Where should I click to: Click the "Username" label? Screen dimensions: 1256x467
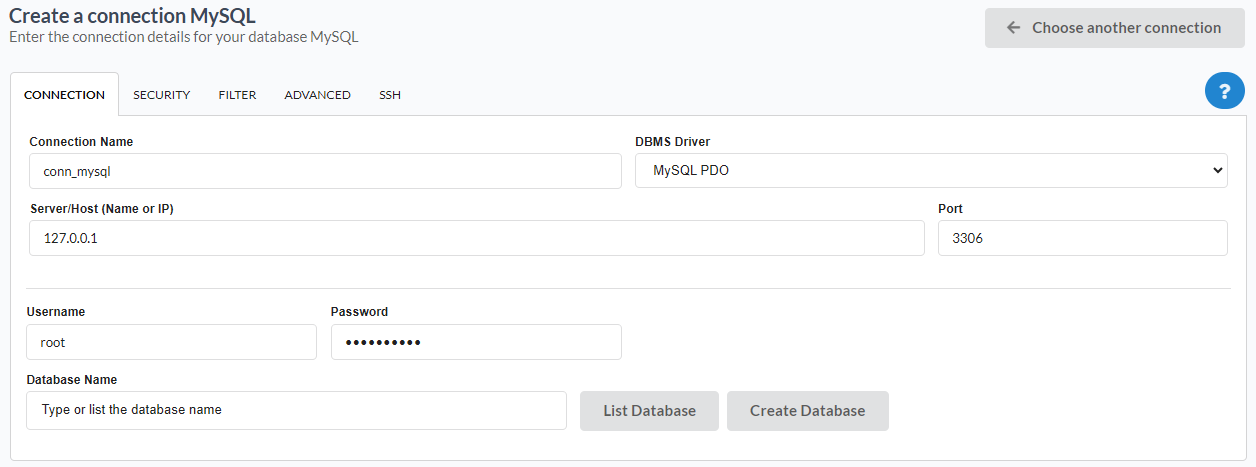tap(56, 312)
